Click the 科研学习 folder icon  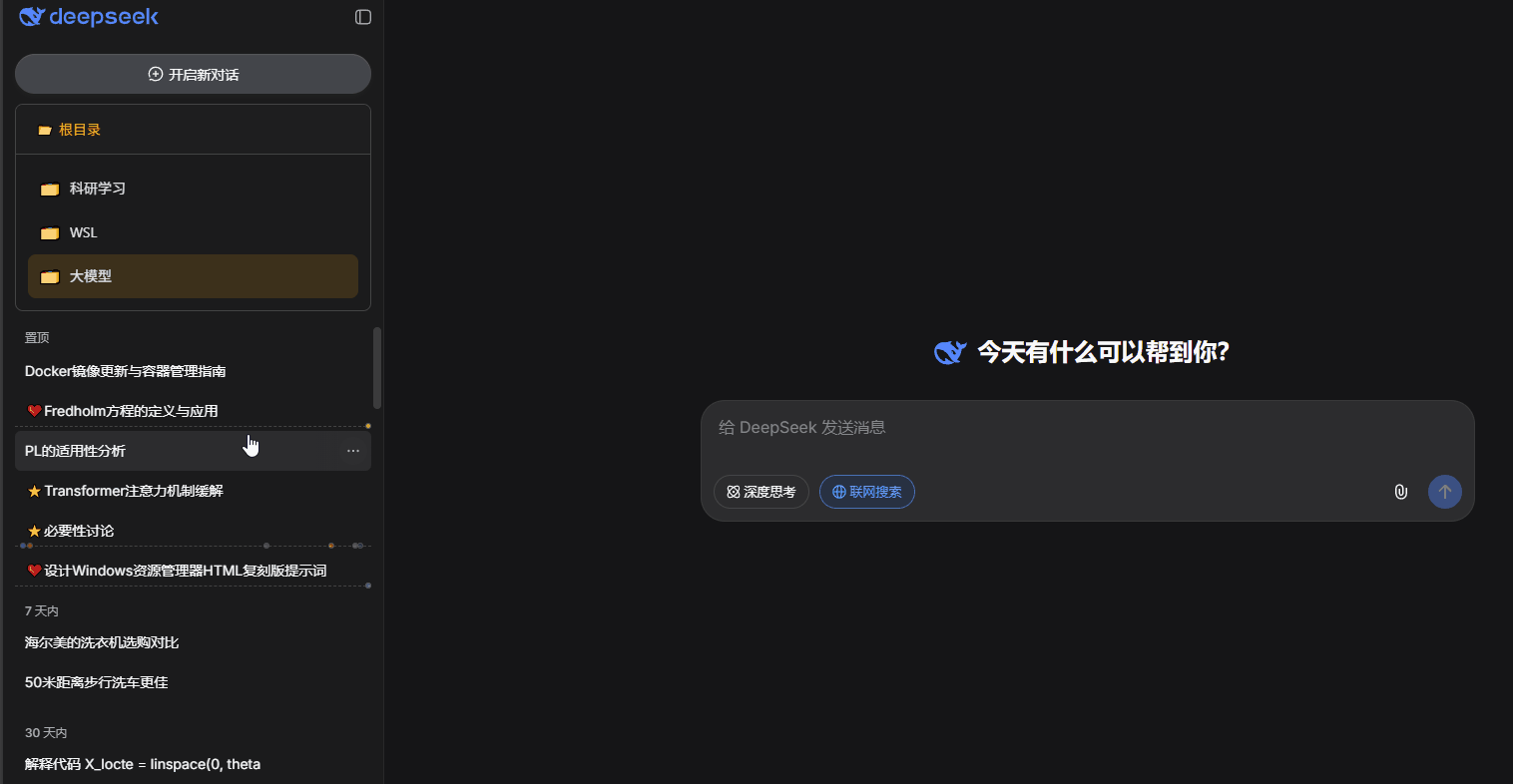(x=50, y=190)
